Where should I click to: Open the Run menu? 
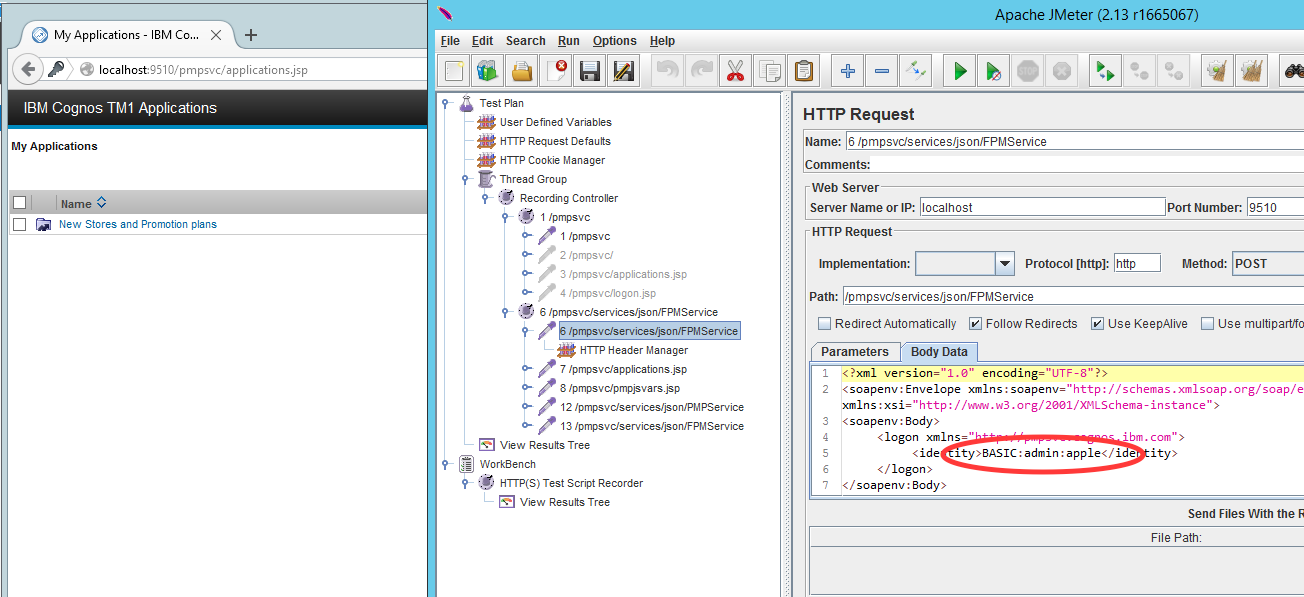coord(569,41)
